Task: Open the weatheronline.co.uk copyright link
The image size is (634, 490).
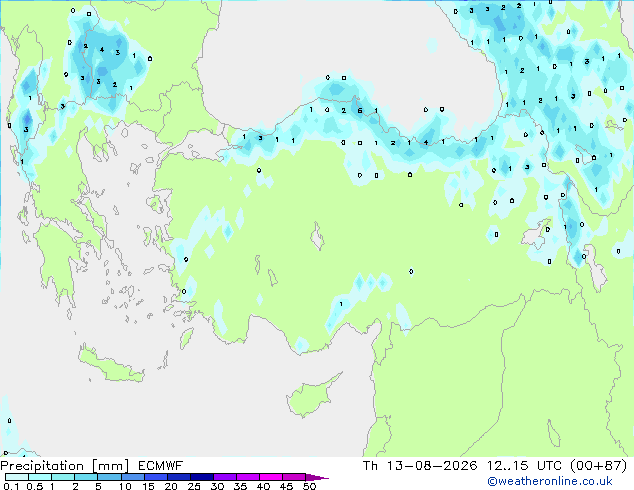Action: click(x=550, y=481)
